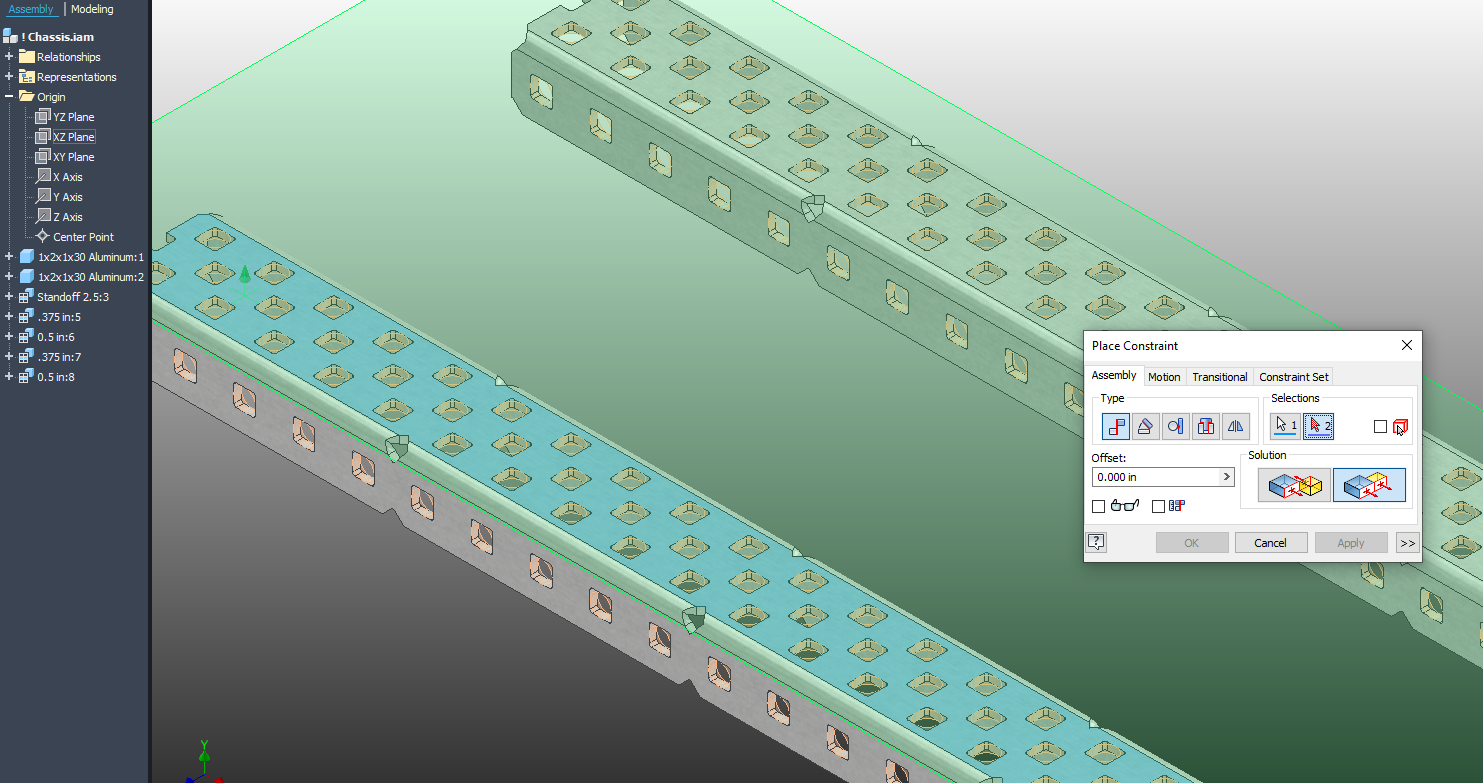Expand the Representations node

click(x=9, y=77)
